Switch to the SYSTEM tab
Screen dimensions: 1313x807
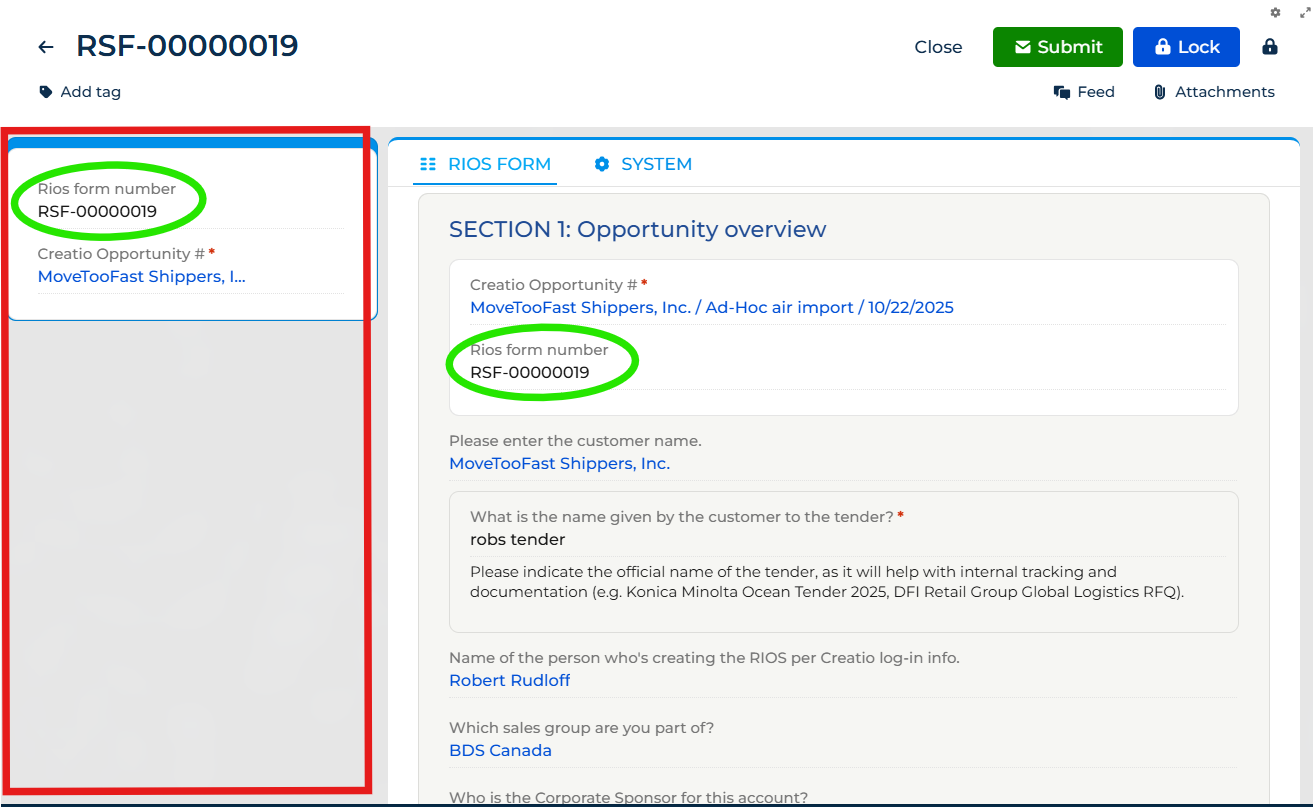[643, 164]
